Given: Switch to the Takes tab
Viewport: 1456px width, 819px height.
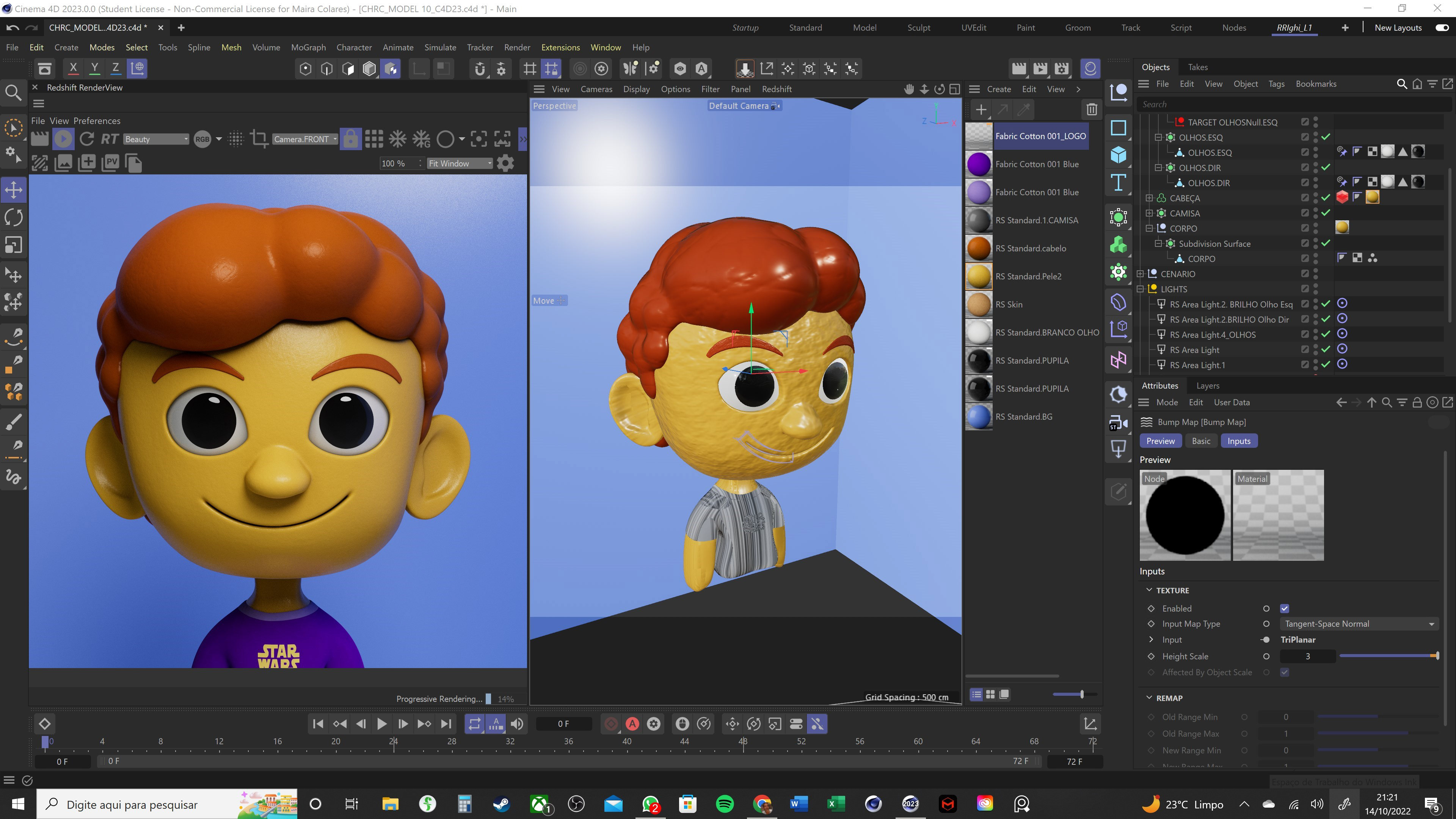Looking at the screenshot, I should (1197, 67).
